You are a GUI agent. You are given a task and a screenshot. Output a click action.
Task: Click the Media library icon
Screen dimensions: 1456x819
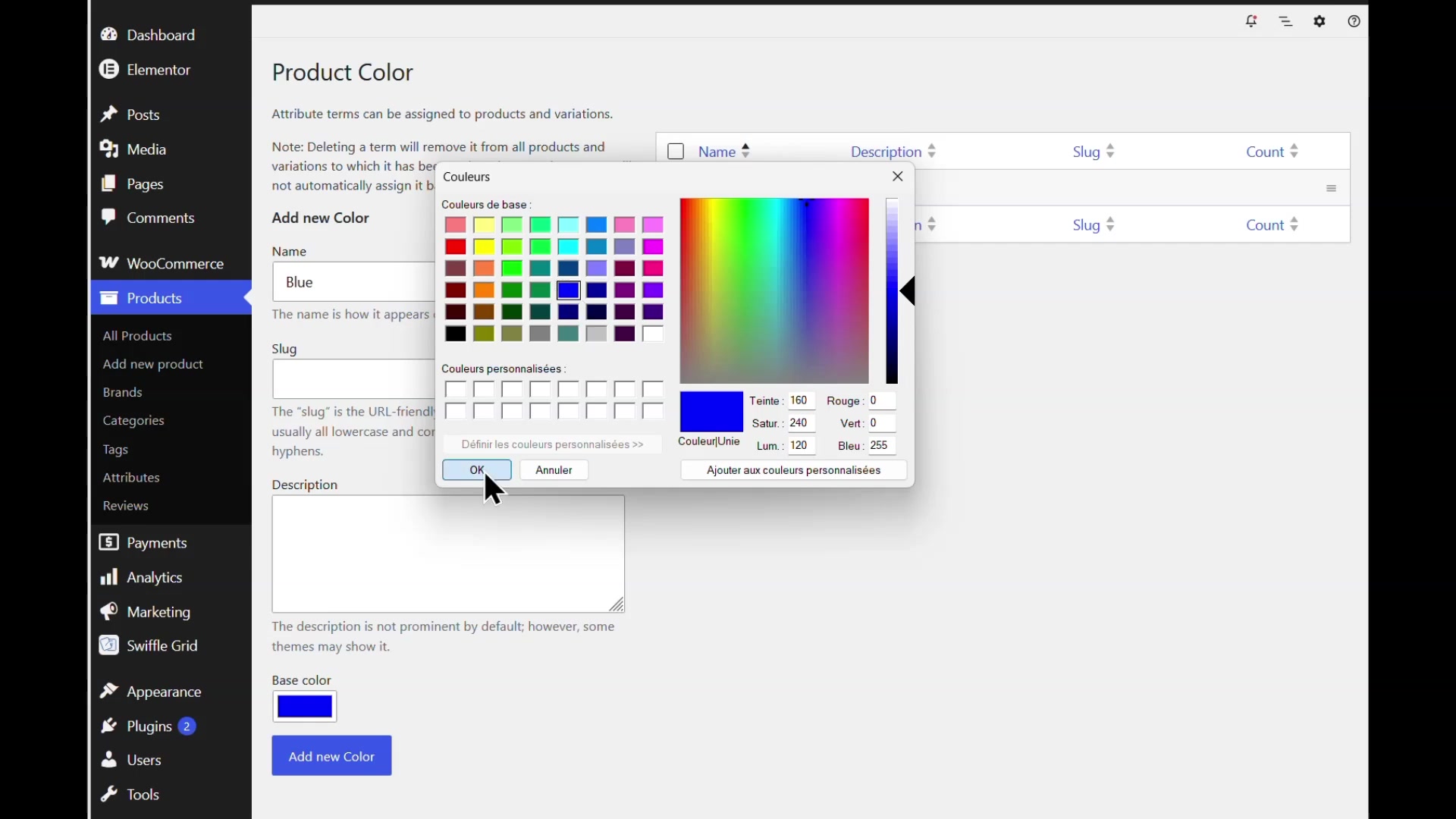pos(109,149)
